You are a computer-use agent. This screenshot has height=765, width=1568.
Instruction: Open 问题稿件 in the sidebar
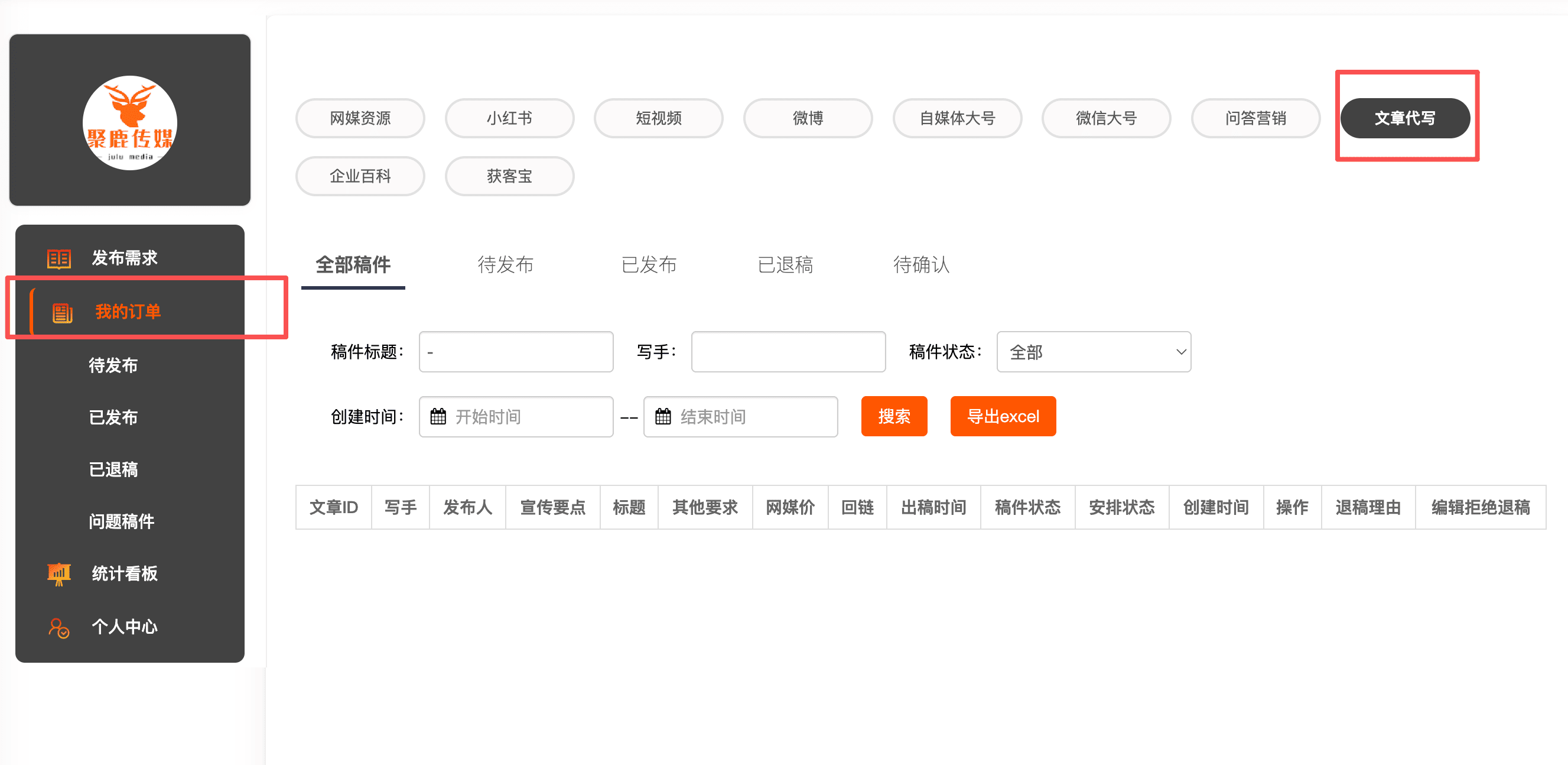[122, 521]
